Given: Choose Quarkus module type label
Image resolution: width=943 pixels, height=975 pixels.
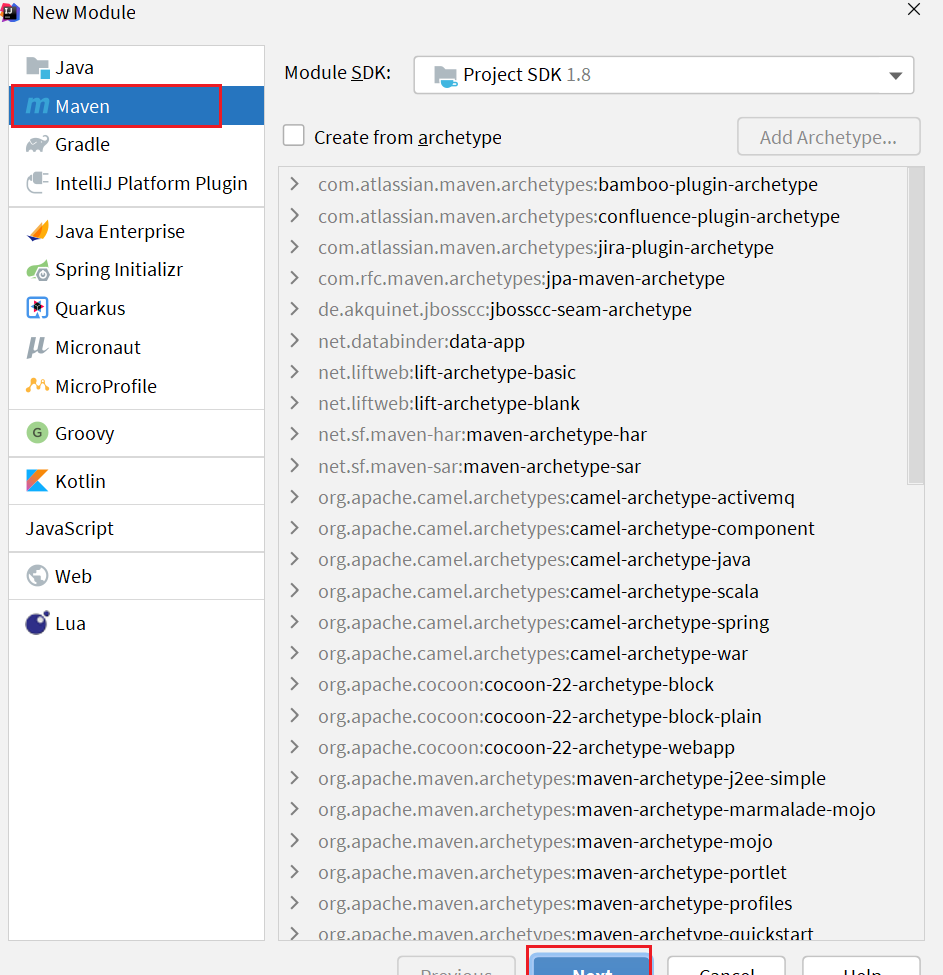Looking at the screenshot, I should (90, 308).
